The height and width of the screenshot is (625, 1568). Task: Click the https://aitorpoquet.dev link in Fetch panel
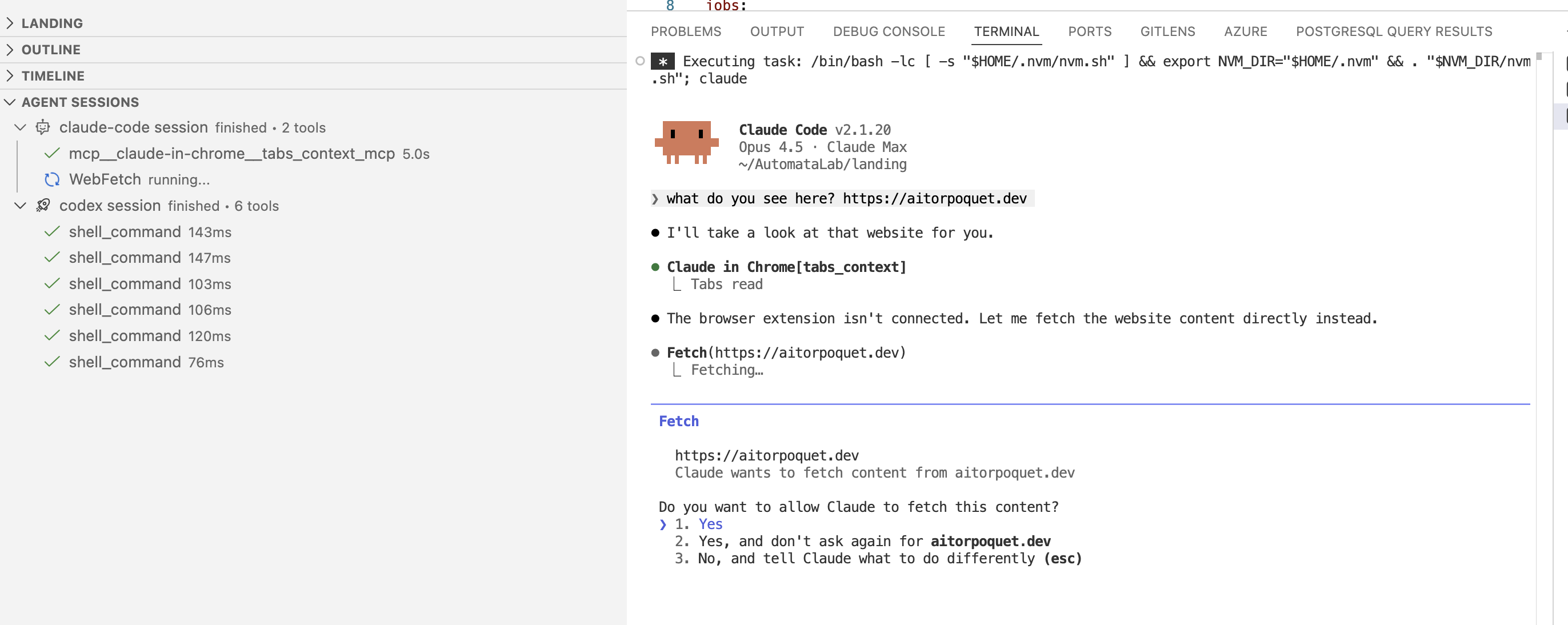pyautogui.click(x=766, y=455)
